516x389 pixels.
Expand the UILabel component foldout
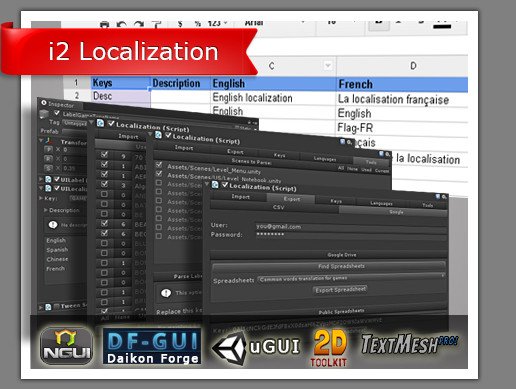click(41, 179)
